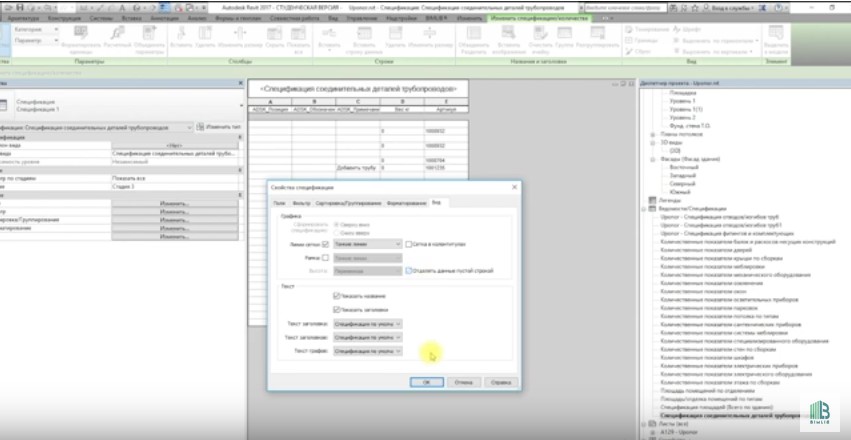The width and height of the screenshot is (851, 440).
Task: Click the Ungroup headers ribbon icon
Action: (x=597, y=34)
